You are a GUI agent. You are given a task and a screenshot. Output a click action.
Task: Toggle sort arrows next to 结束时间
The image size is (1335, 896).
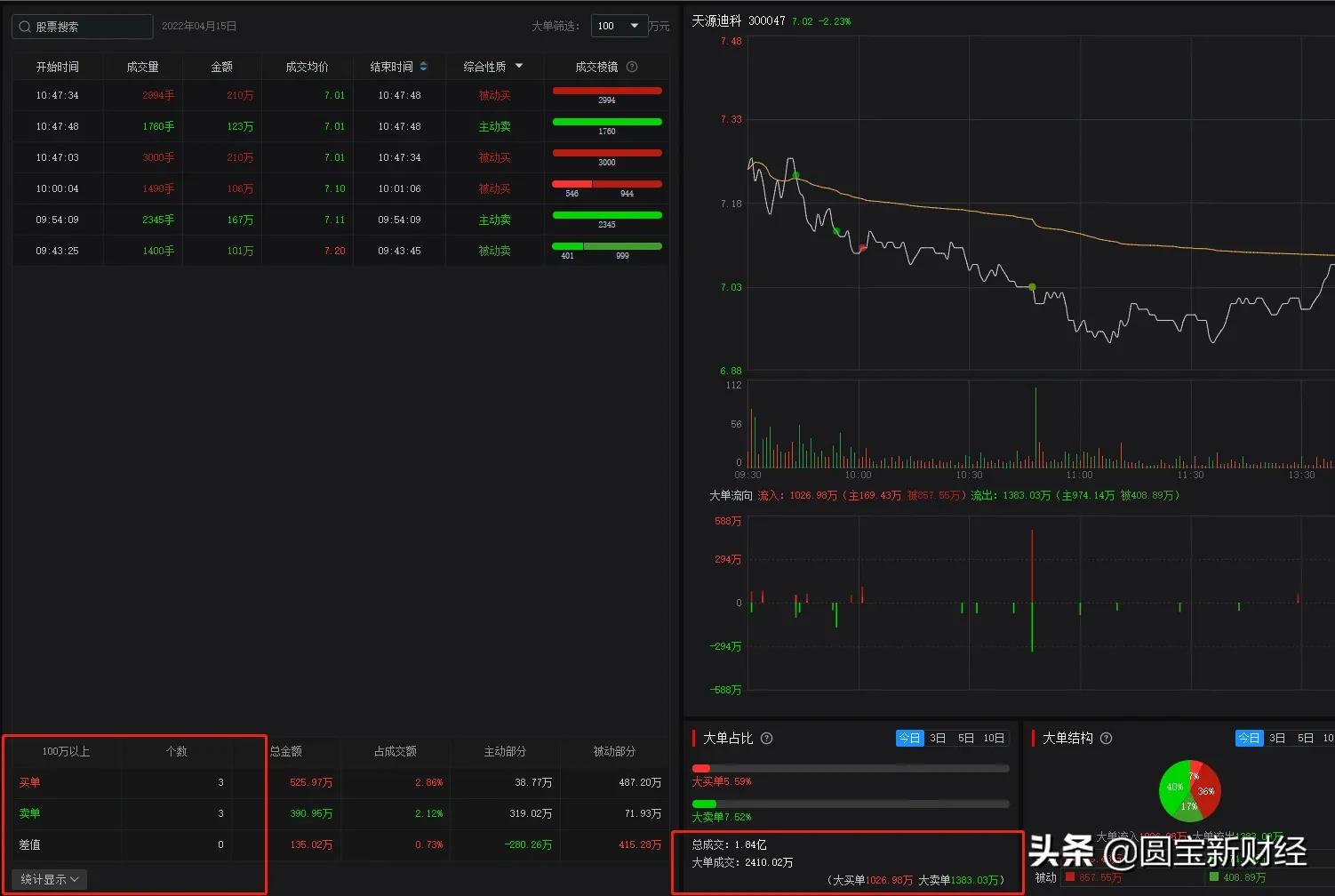pyautogui.click(x=424, y=67)
